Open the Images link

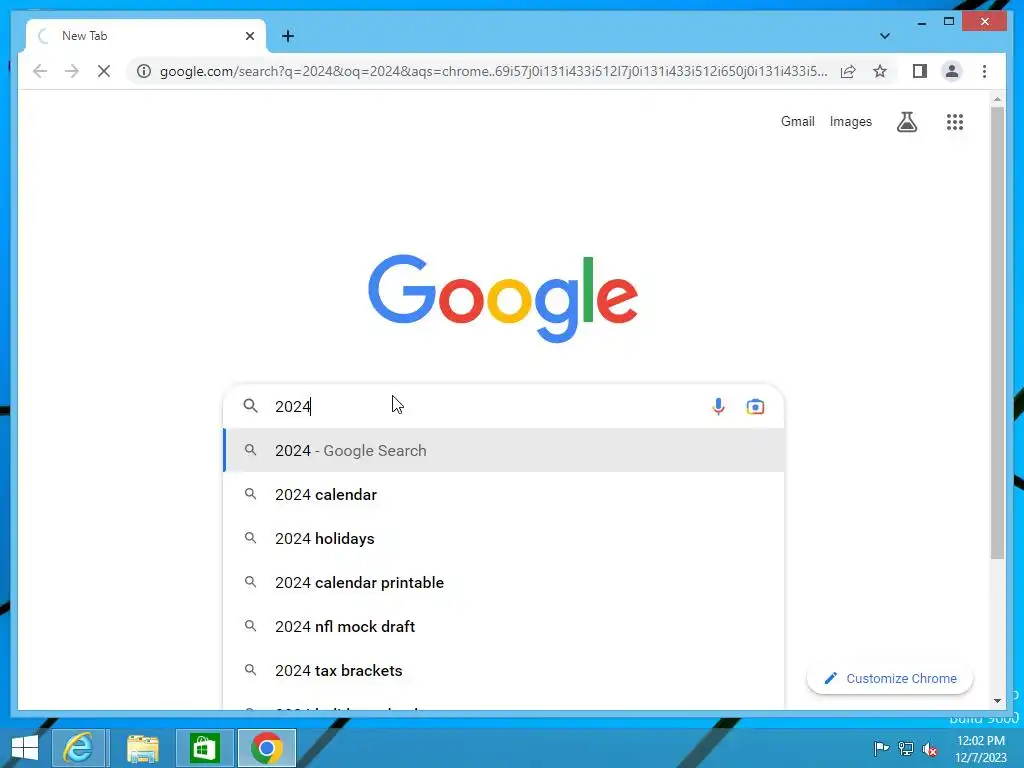(x=850, y=121)
